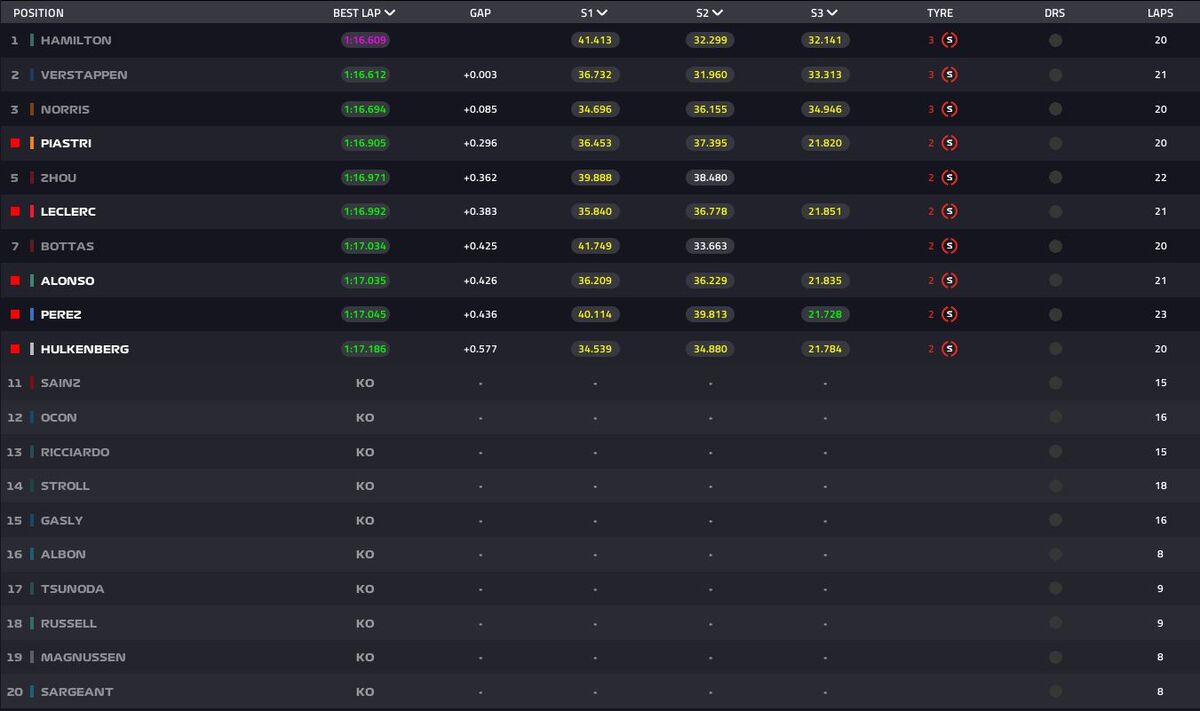Click Piastri's orange team color bar
This screenshot has height=711, width=1200.
(32, 143)
